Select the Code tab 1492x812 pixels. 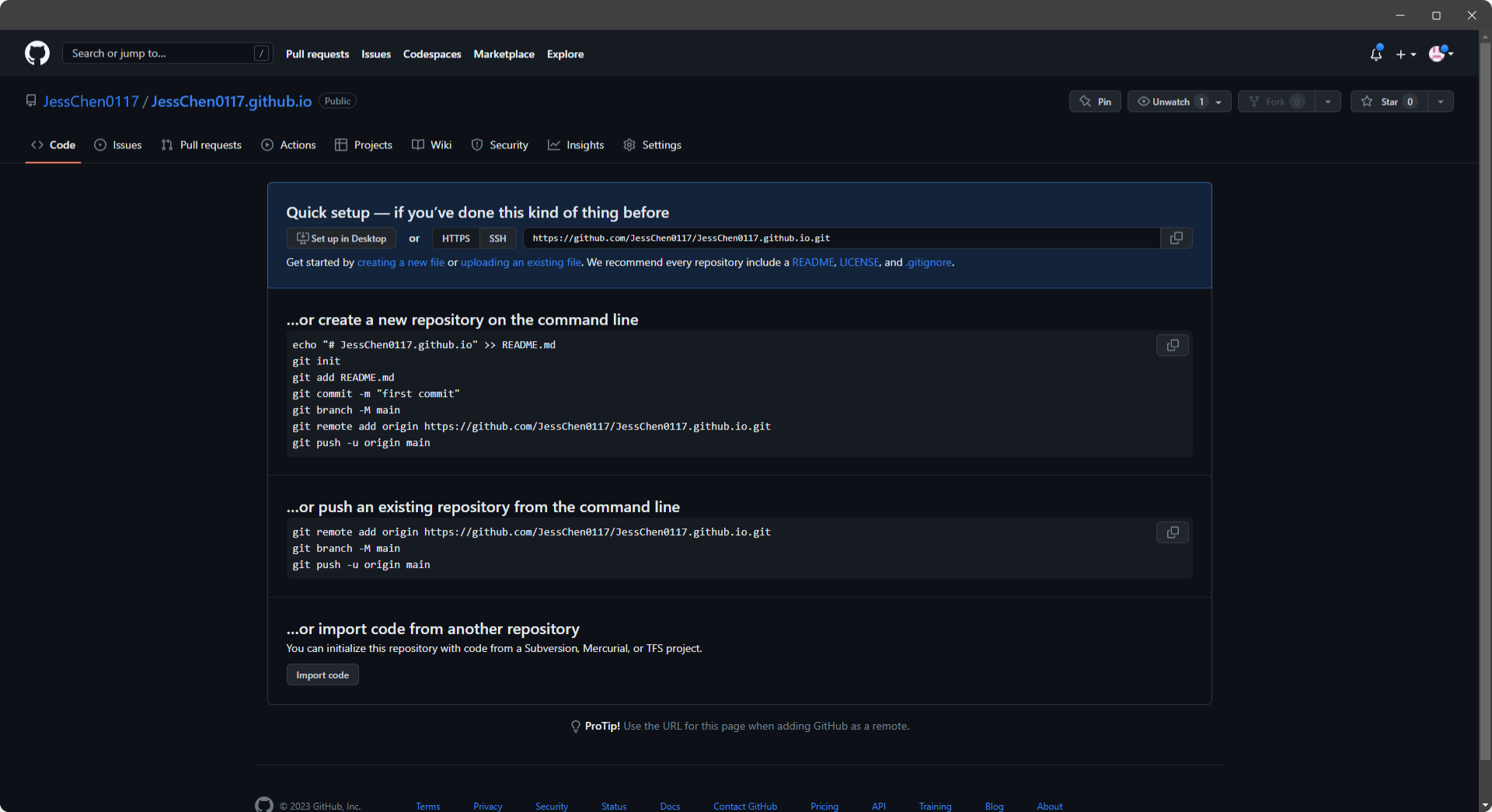click(x=53, y=145)
